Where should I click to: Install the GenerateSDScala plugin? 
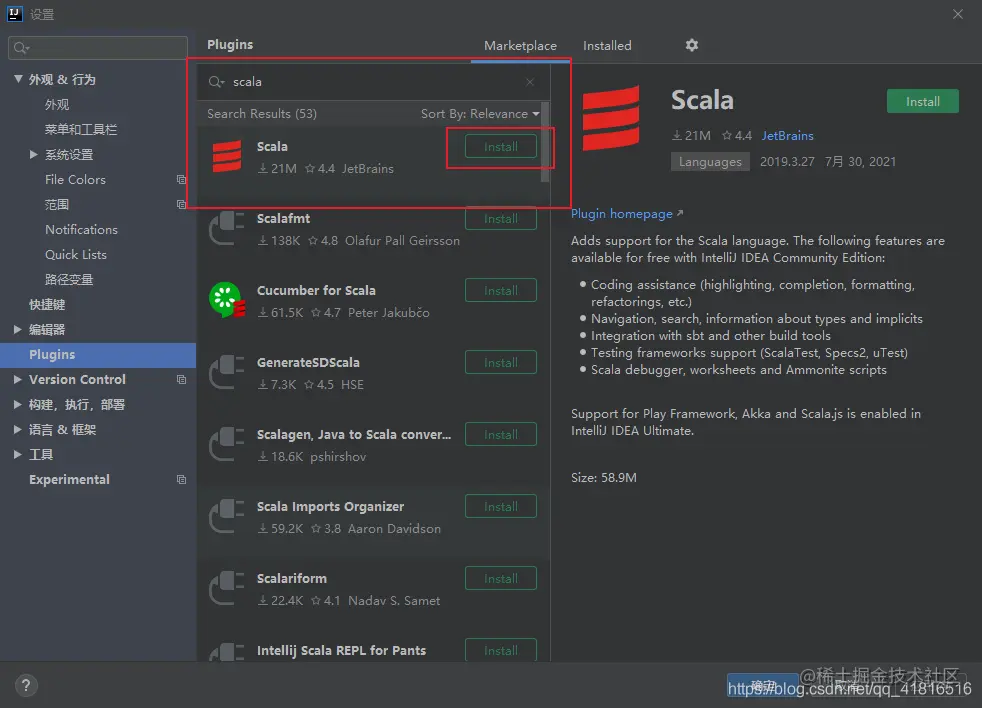500,363
